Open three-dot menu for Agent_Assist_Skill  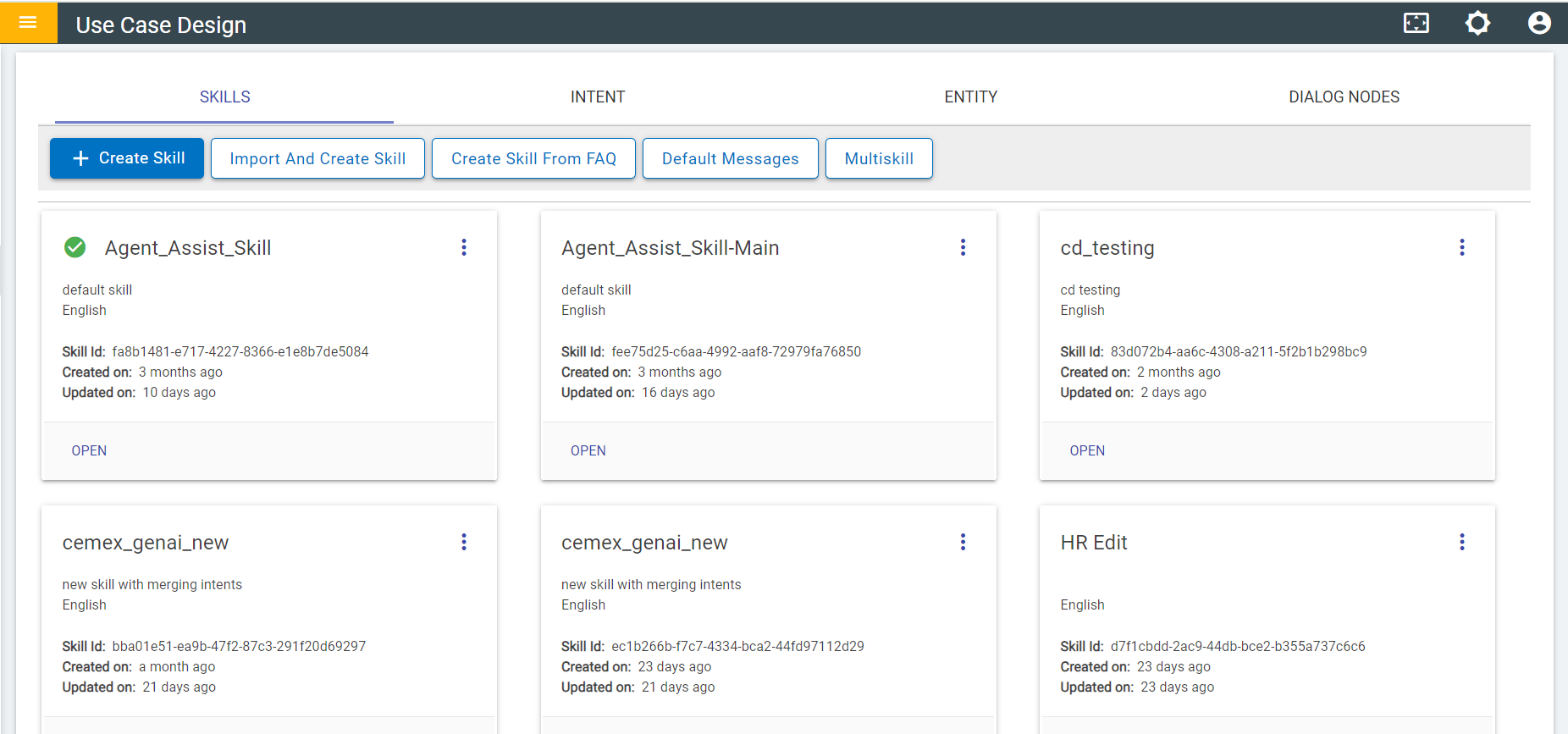(463, 247)
